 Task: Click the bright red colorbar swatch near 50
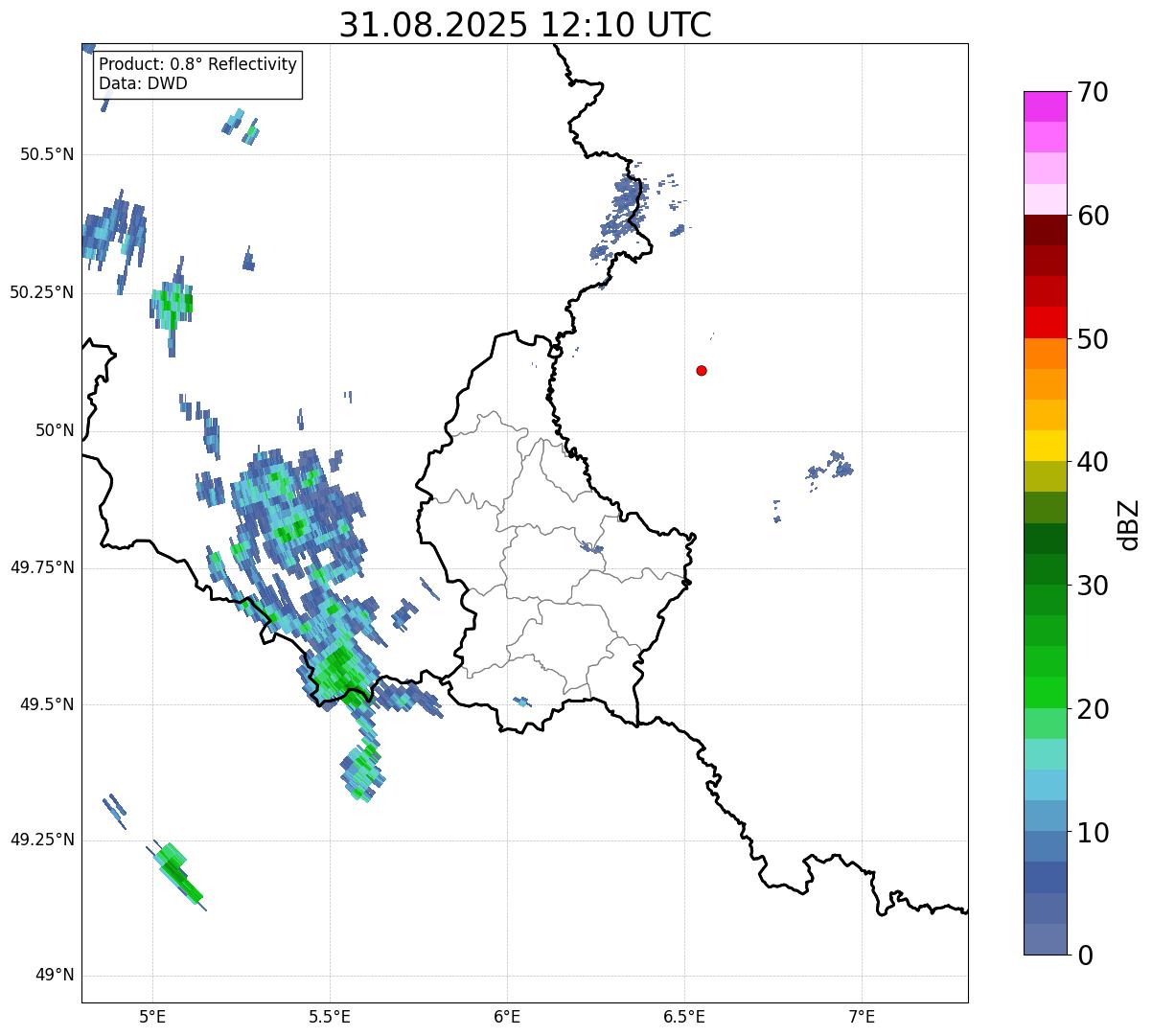[1045, 323]
